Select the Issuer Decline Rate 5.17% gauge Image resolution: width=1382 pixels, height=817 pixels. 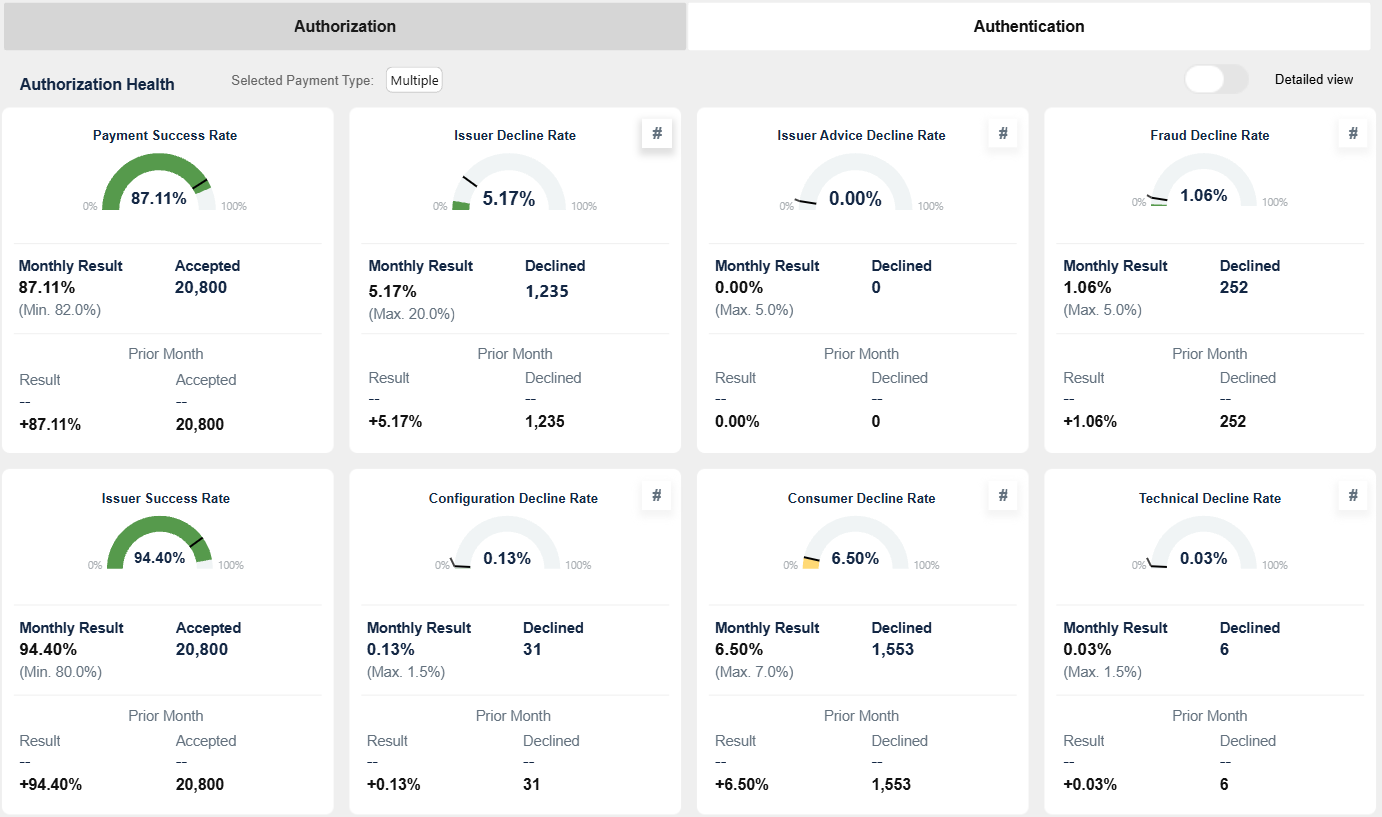coord(509,182)
